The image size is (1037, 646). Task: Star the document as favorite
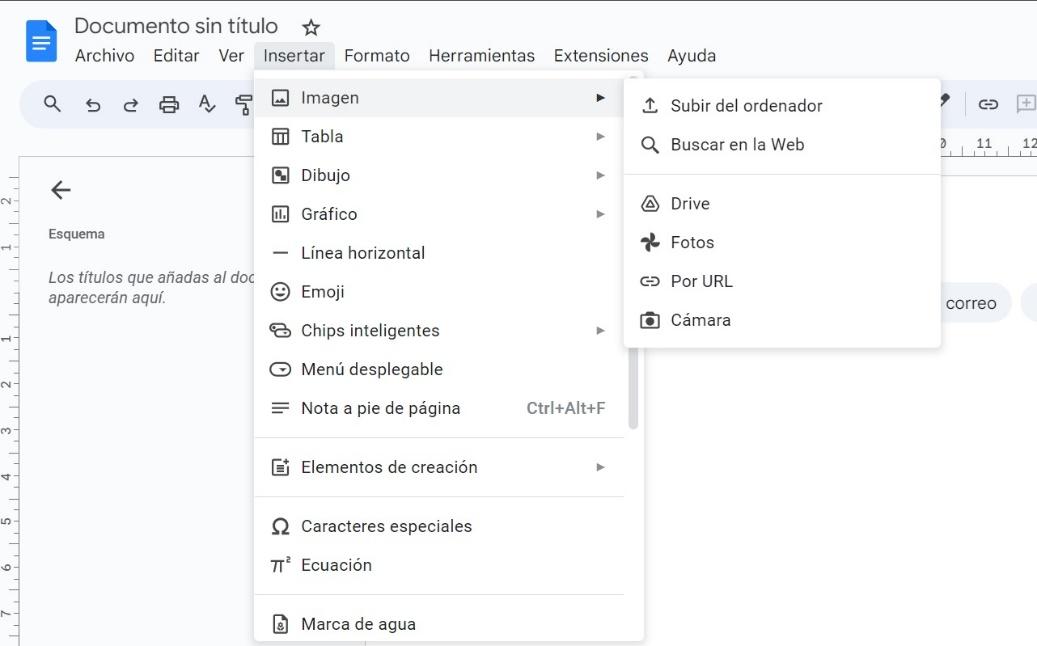312,26
